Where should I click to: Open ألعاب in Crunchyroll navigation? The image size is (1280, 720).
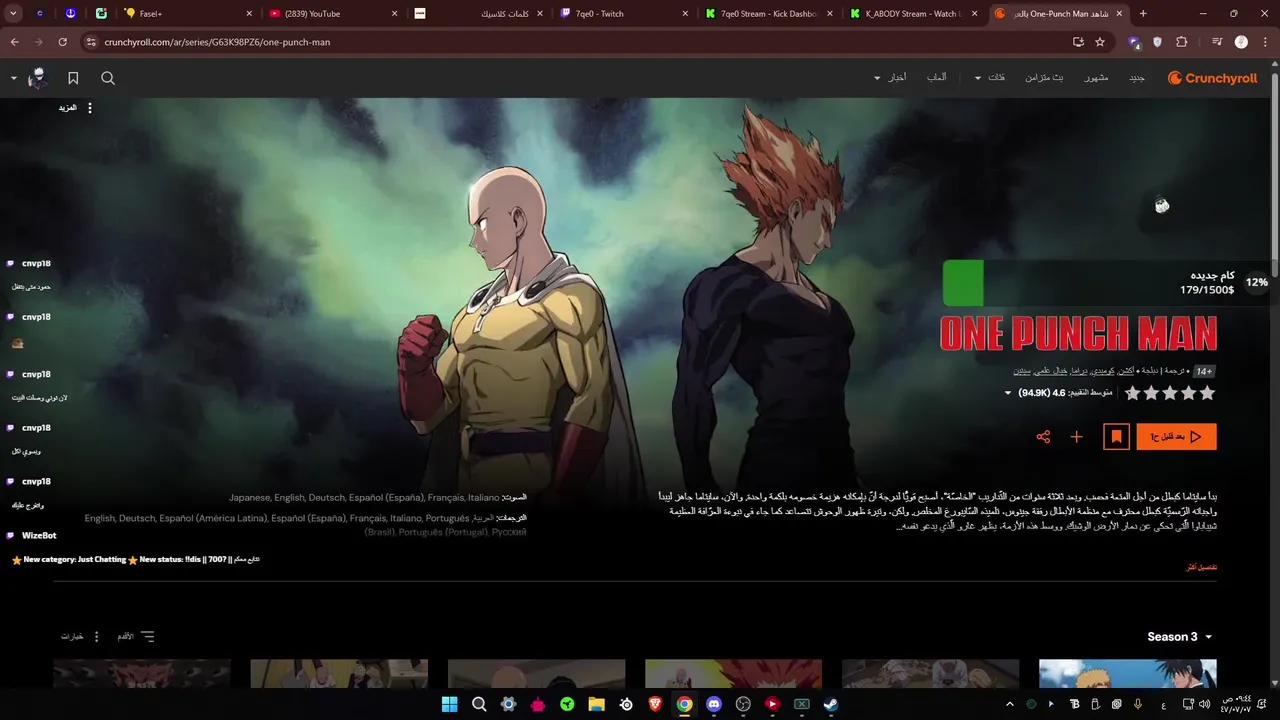[x=937, y=78]
